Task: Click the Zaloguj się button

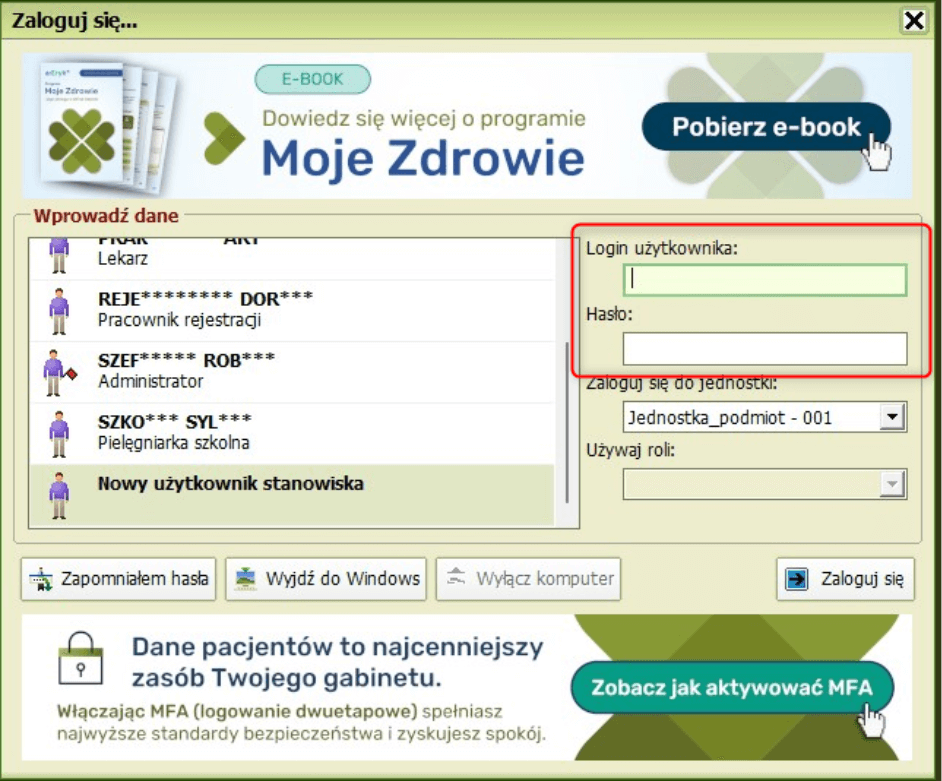Action: click(x=845, y=579)
